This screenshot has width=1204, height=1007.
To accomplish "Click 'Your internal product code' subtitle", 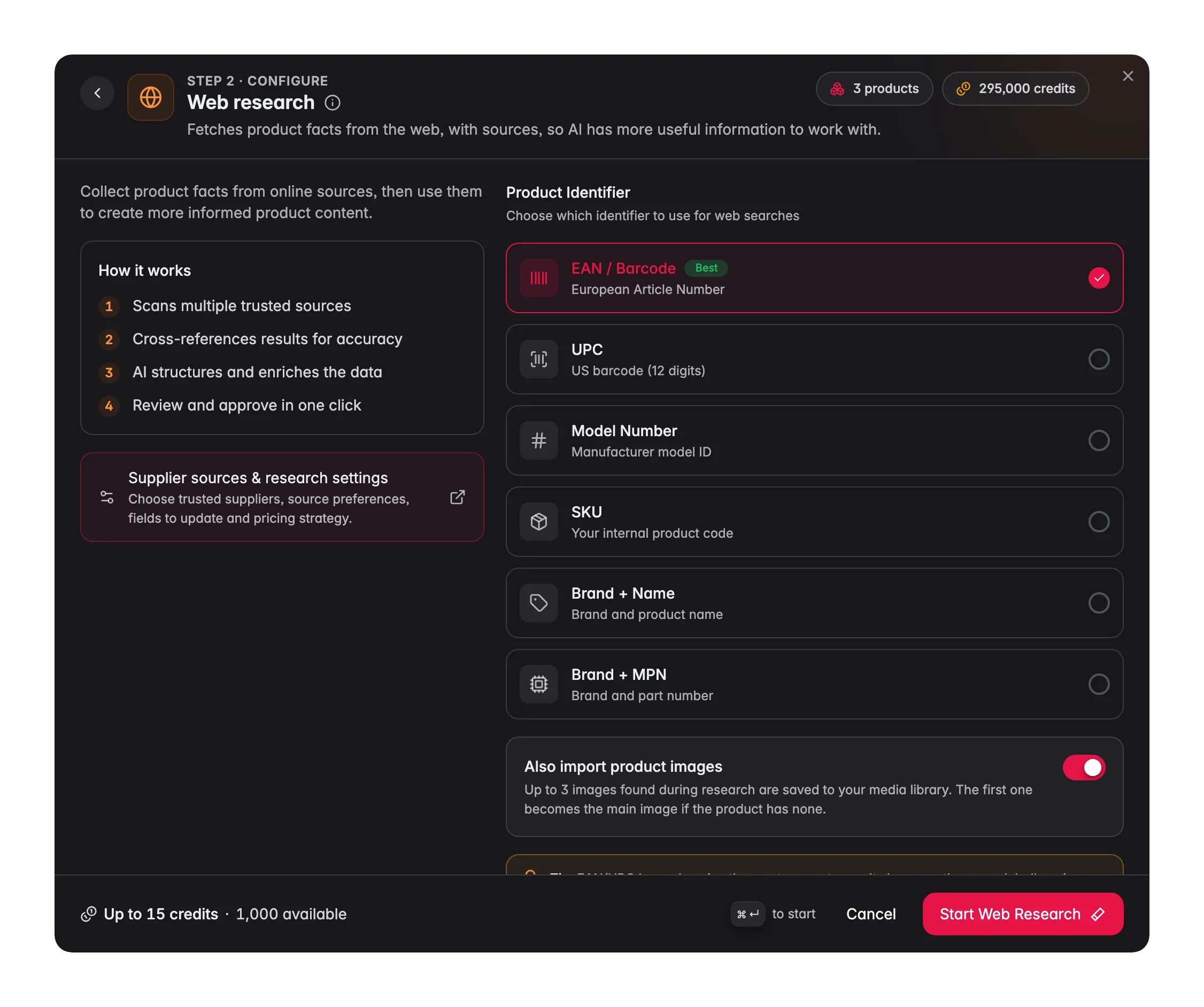I will coord(652,533).
